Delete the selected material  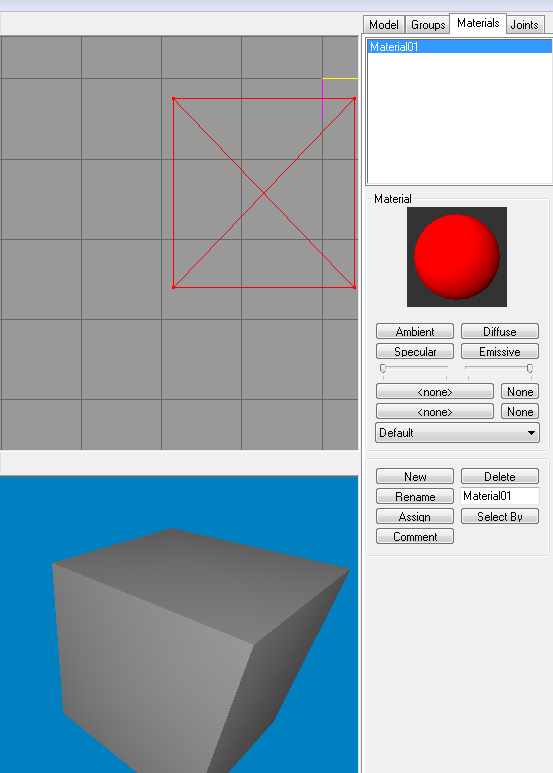pos(500,476)
